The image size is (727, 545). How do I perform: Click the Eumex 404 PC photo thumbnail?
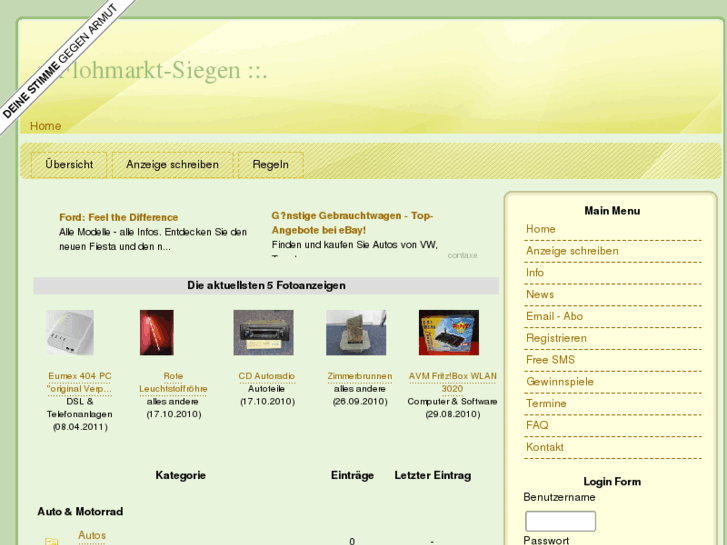point(70,333)
